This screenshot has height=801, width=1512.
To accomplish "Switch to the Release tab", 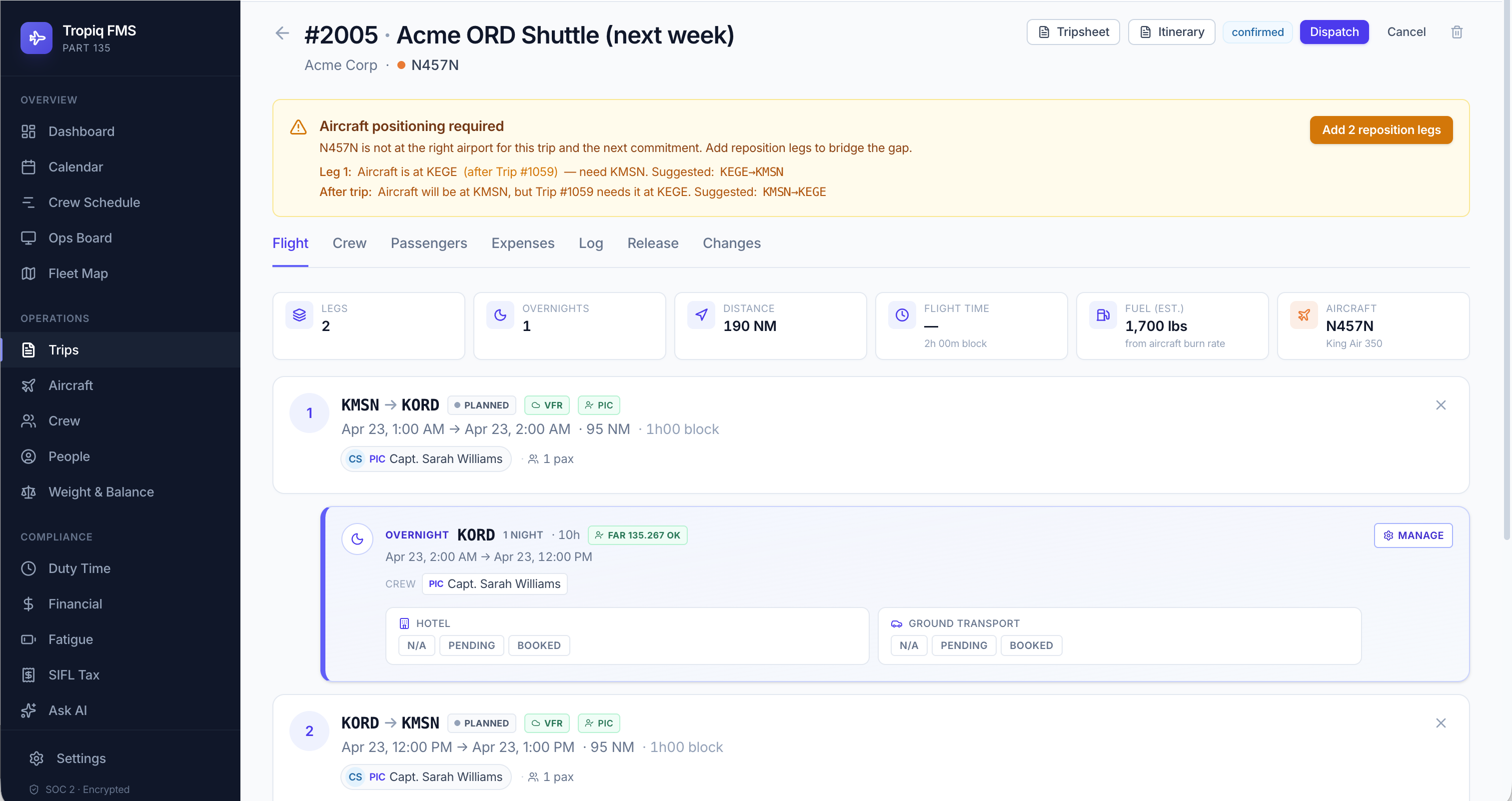I will 653,243.
